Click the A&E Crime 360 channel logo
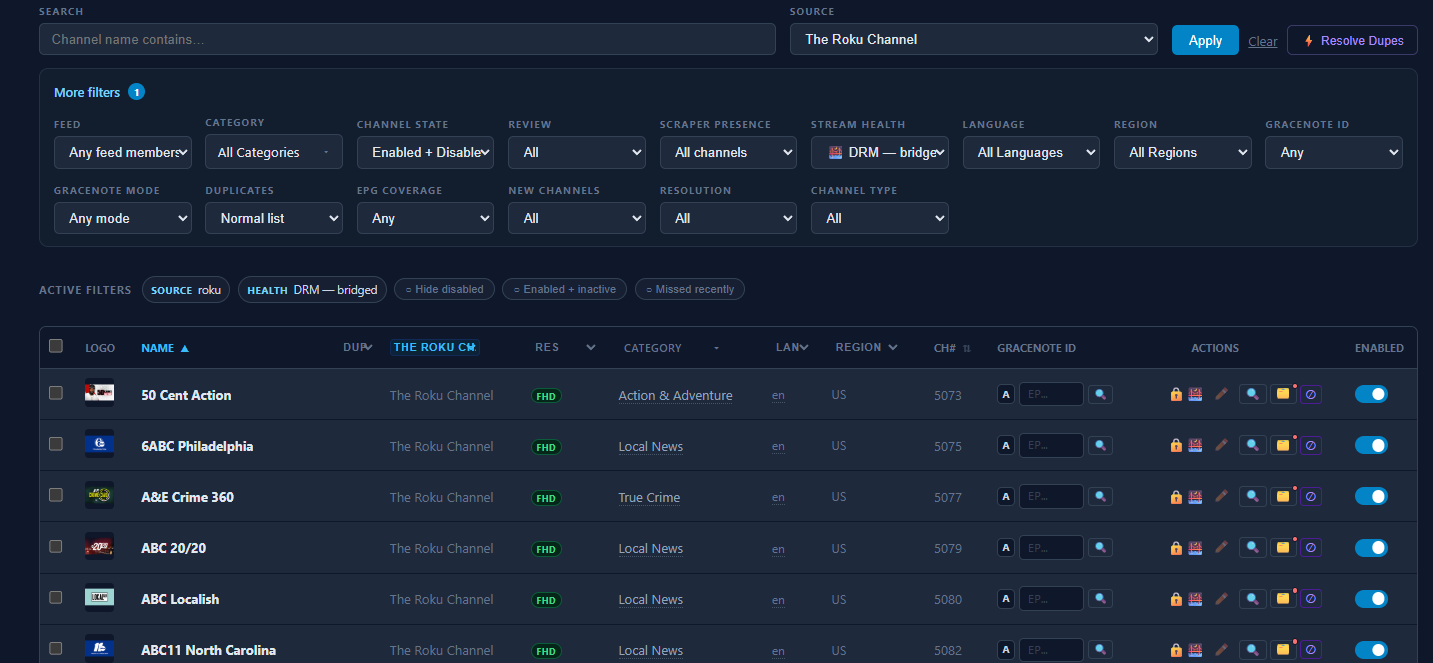 click(x=99, y=495)
